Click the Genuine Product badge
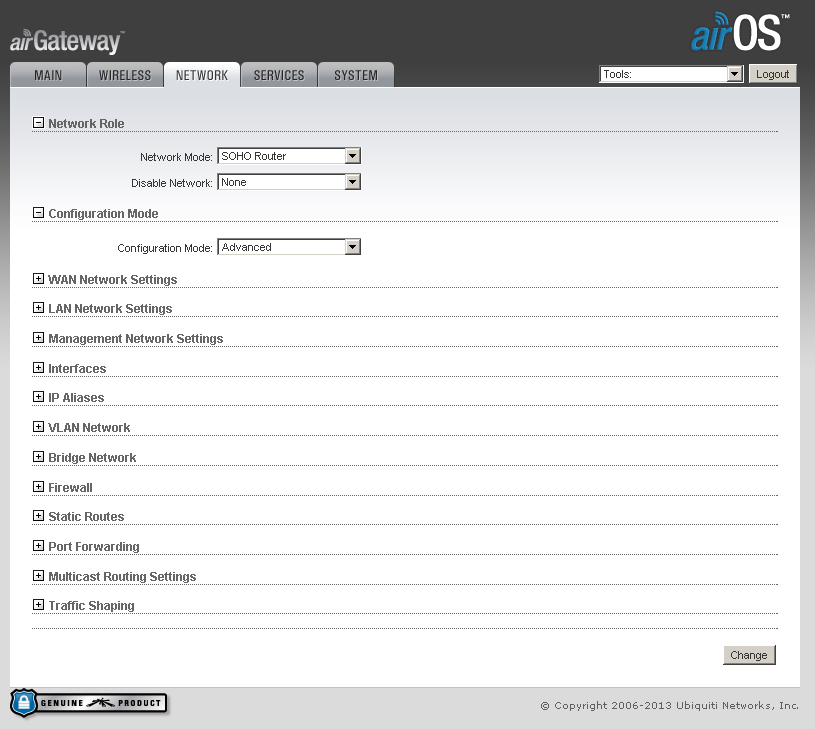Viewport: 815px width, 729px height. (x=89, y=702)
